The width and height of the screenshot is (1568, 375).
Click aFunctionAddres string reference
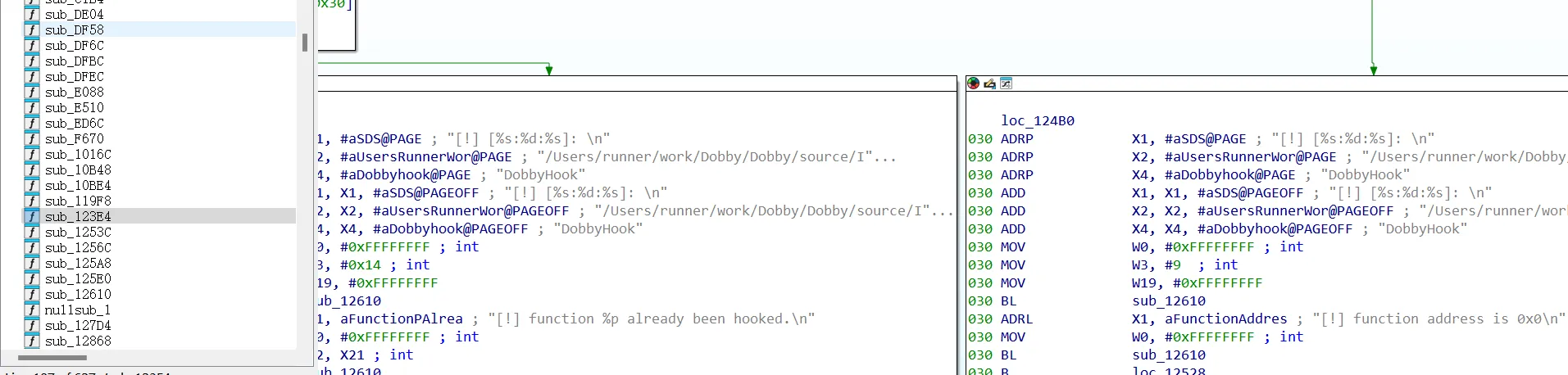pos(1225,319)
